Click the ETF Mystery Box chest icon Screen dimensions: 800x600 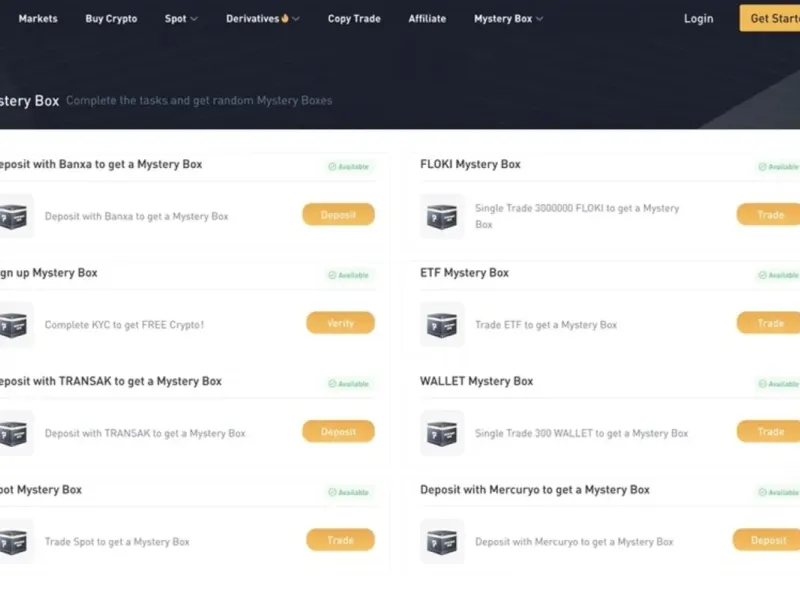(441, 324)
